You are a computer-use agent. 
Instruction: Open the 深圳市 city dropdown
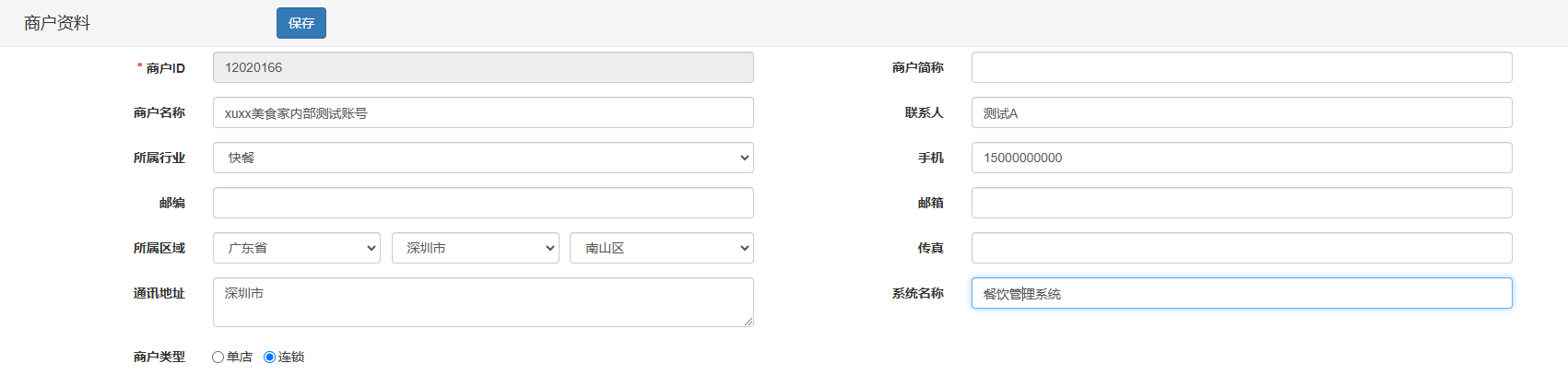click(475, 248)
